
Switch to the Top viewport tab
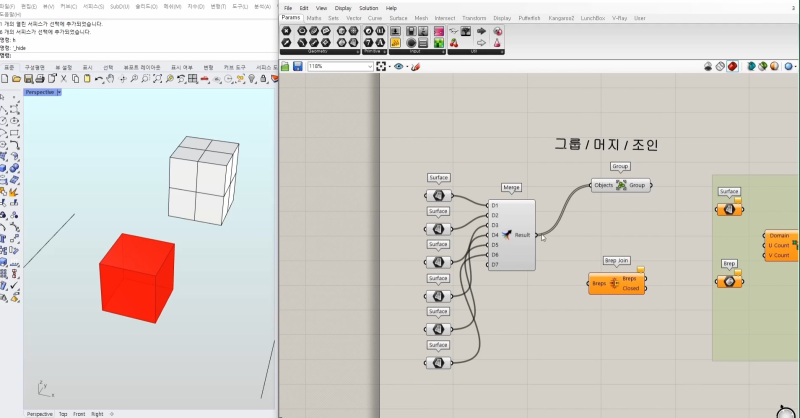(63, 413)
